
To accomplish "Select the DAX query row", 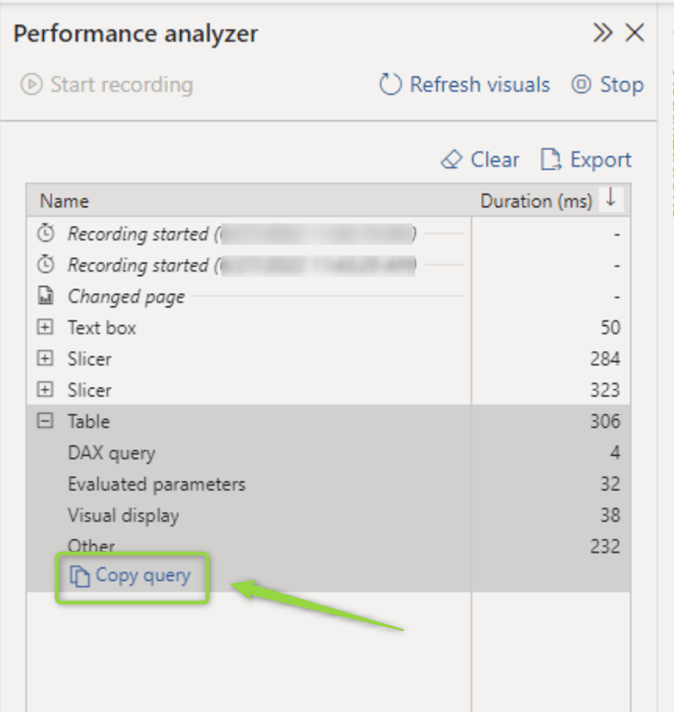I will click(x=111, y=453).
